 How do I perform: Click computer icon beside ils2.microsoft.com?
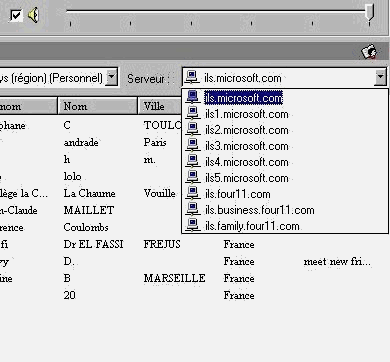tap(193, 130)
